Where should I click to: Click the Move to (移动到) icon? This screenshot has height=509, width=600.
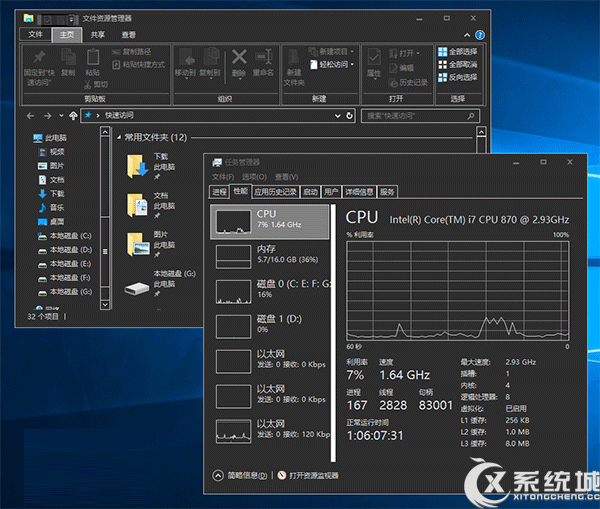(x=186, y=57)
